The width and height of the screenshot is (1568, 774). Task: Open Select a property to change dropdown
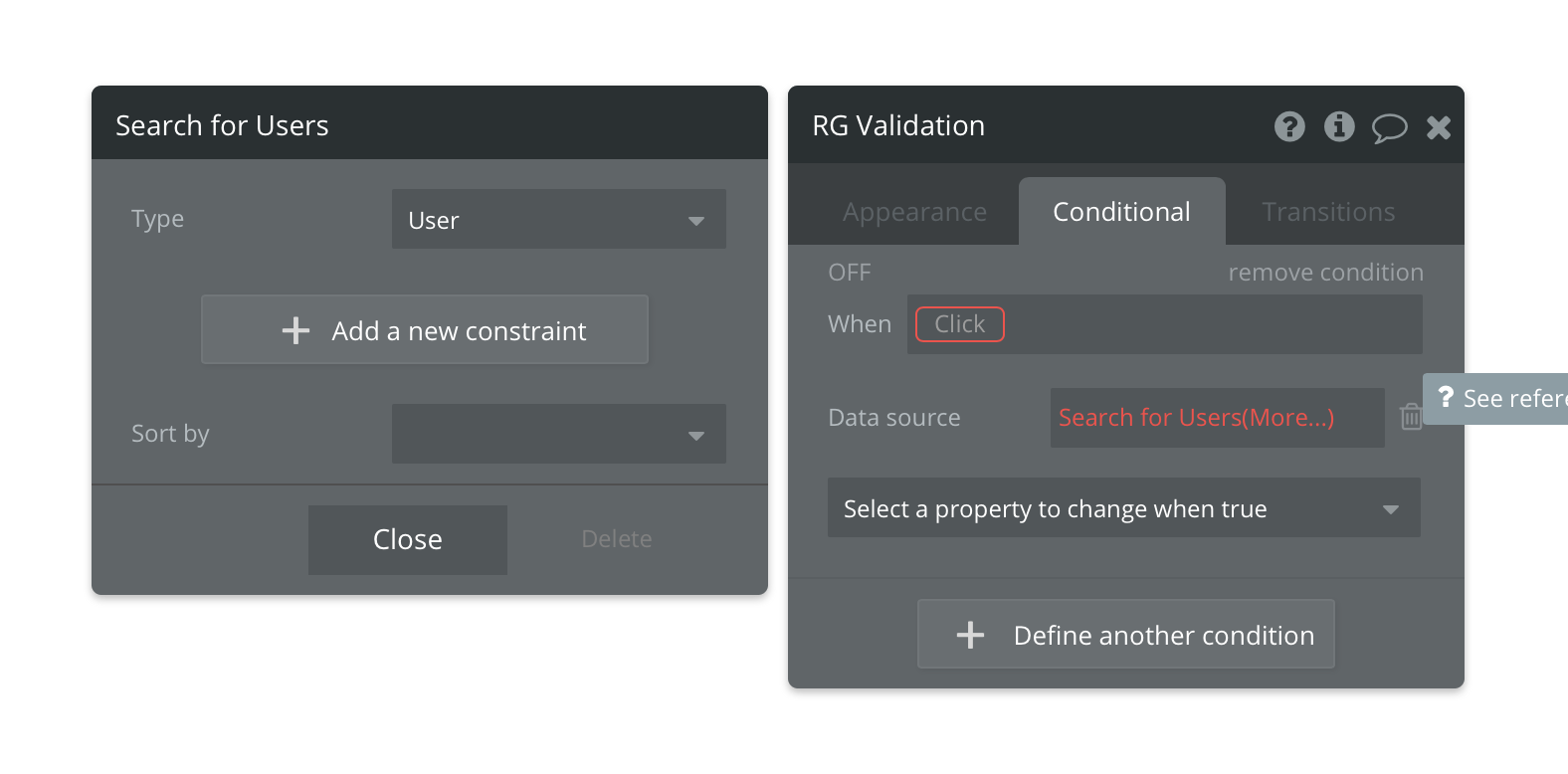tap(1123, 508)
